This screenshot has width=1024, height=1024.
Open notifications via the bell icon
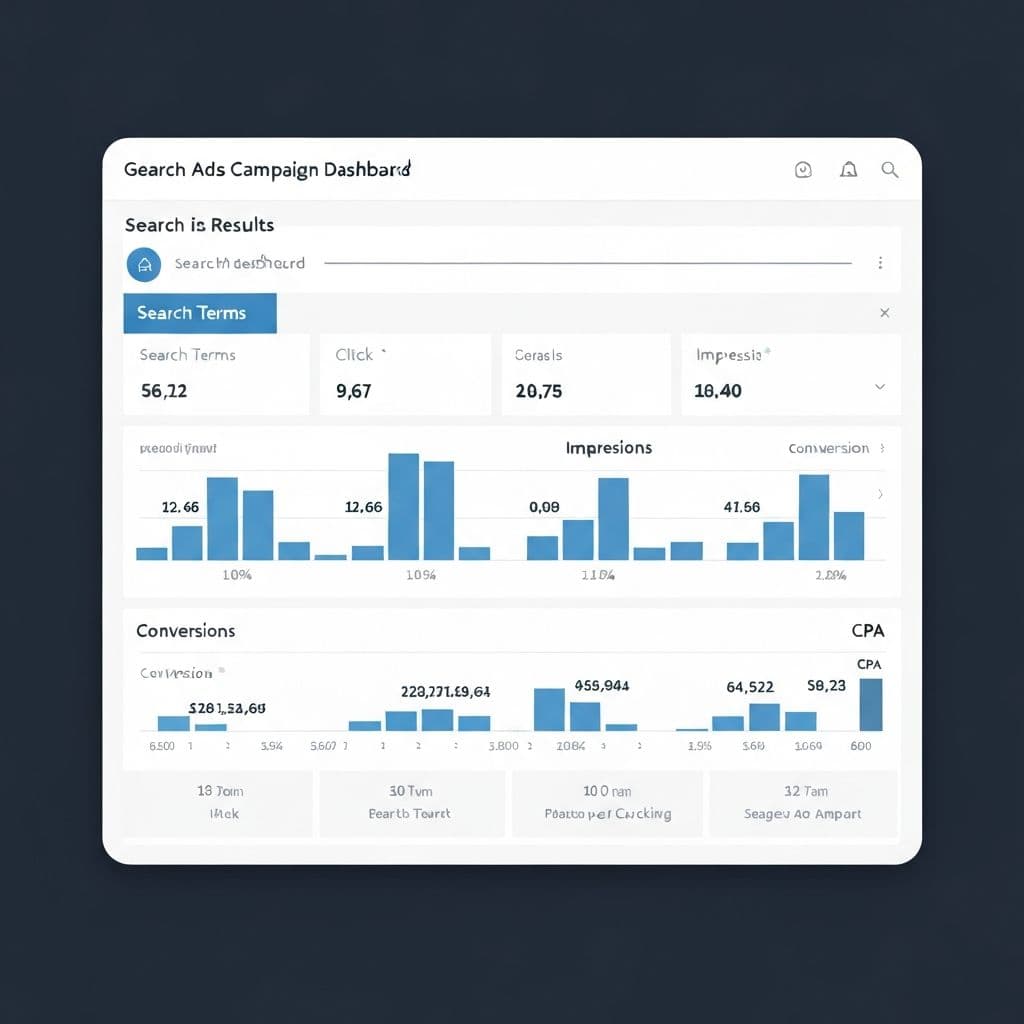[848, 170]
